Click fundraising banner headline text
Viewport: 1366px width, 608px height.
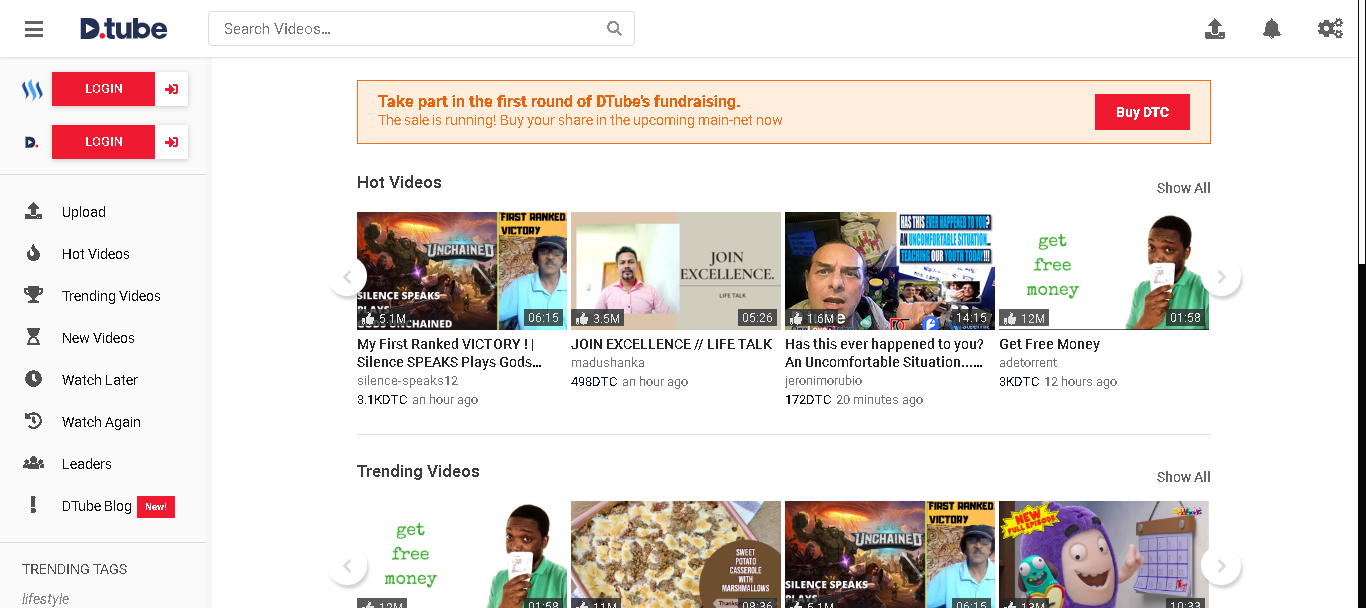tap(559, 101)
